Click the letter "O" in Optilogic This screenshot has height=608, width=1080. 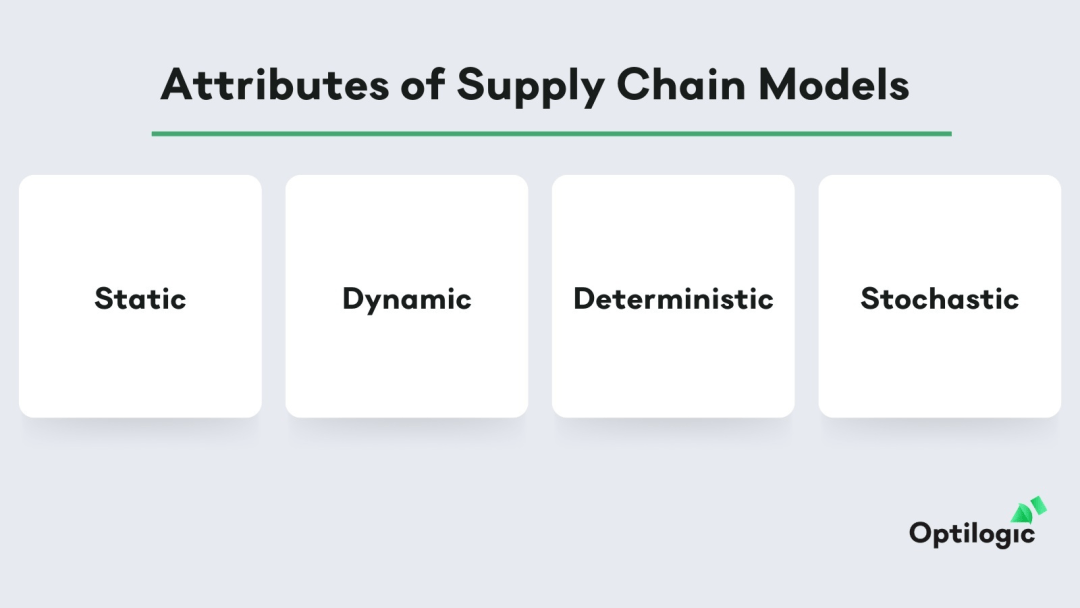920,533
